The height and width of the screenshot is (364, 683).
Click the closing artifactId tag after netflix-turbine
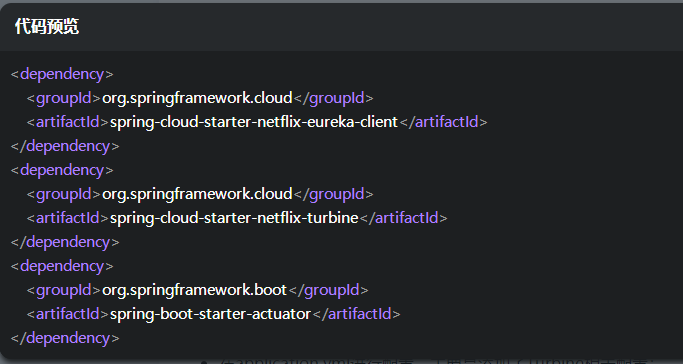tap(403, 218)
